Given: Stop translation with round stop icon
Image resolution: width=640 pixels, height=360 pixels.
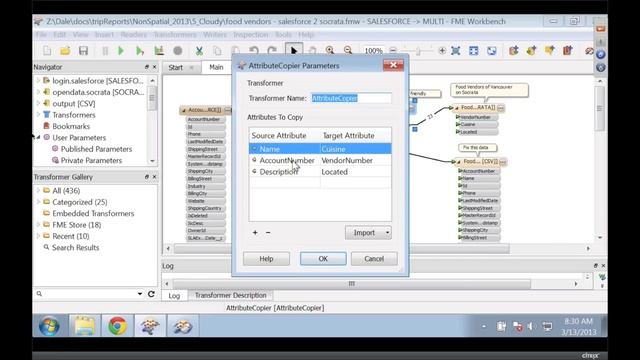Looking at the screenshot, I should coord(178,51).
